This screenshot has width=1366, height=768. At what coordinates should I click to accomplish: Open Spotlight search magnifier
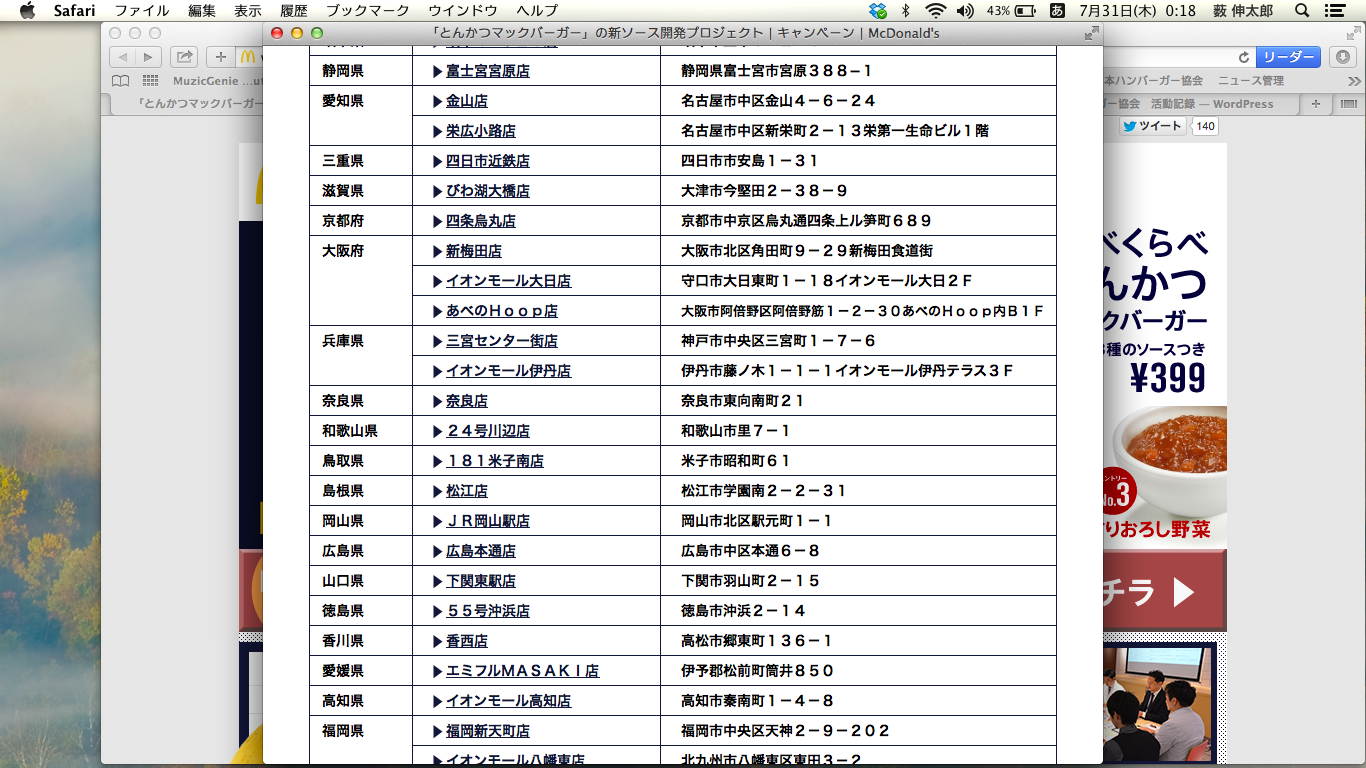[x=1301, y=11]
